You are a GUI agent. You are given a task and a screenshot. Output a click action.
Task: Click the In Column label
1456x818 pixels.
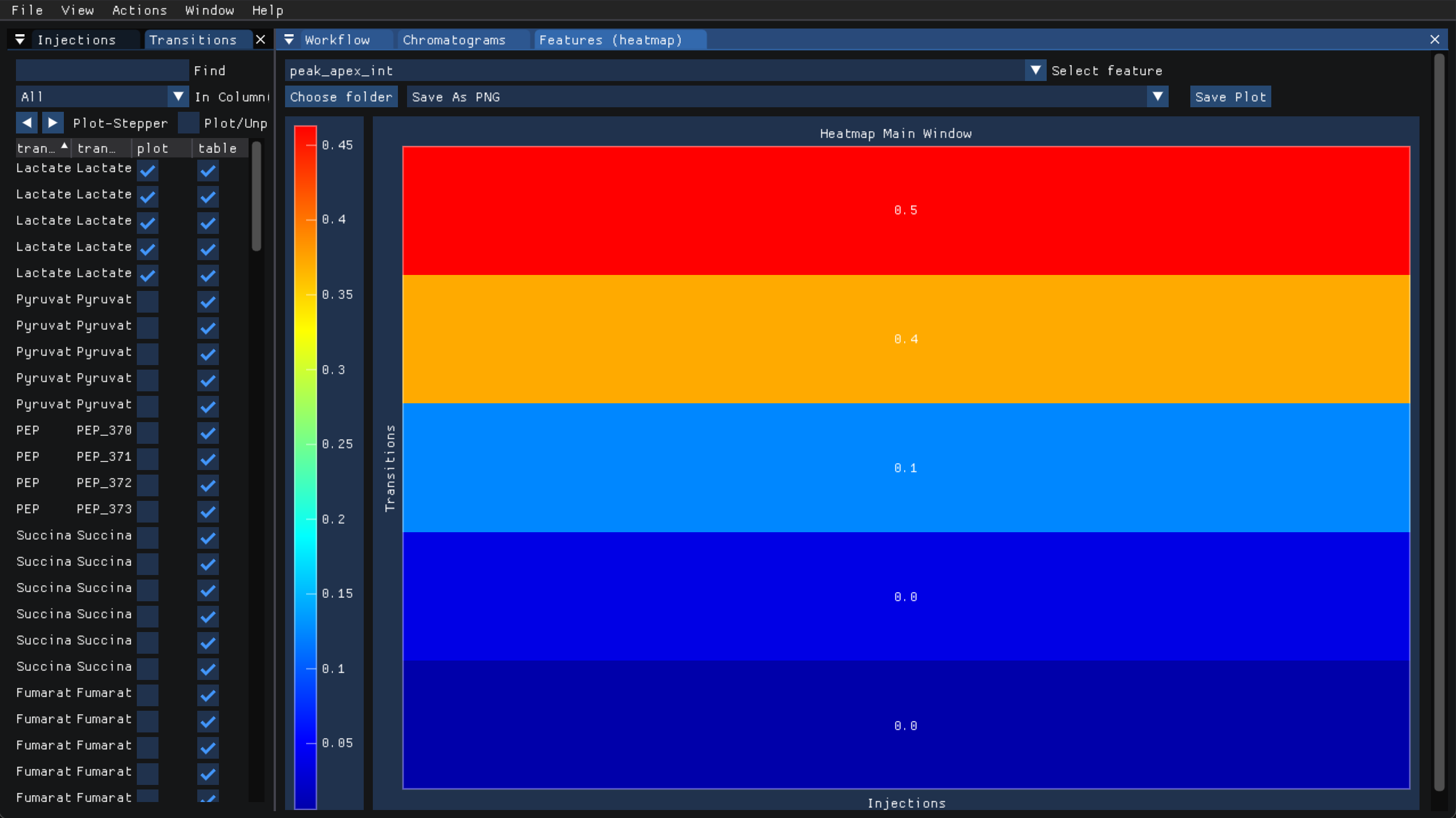(x=231, y=97)
